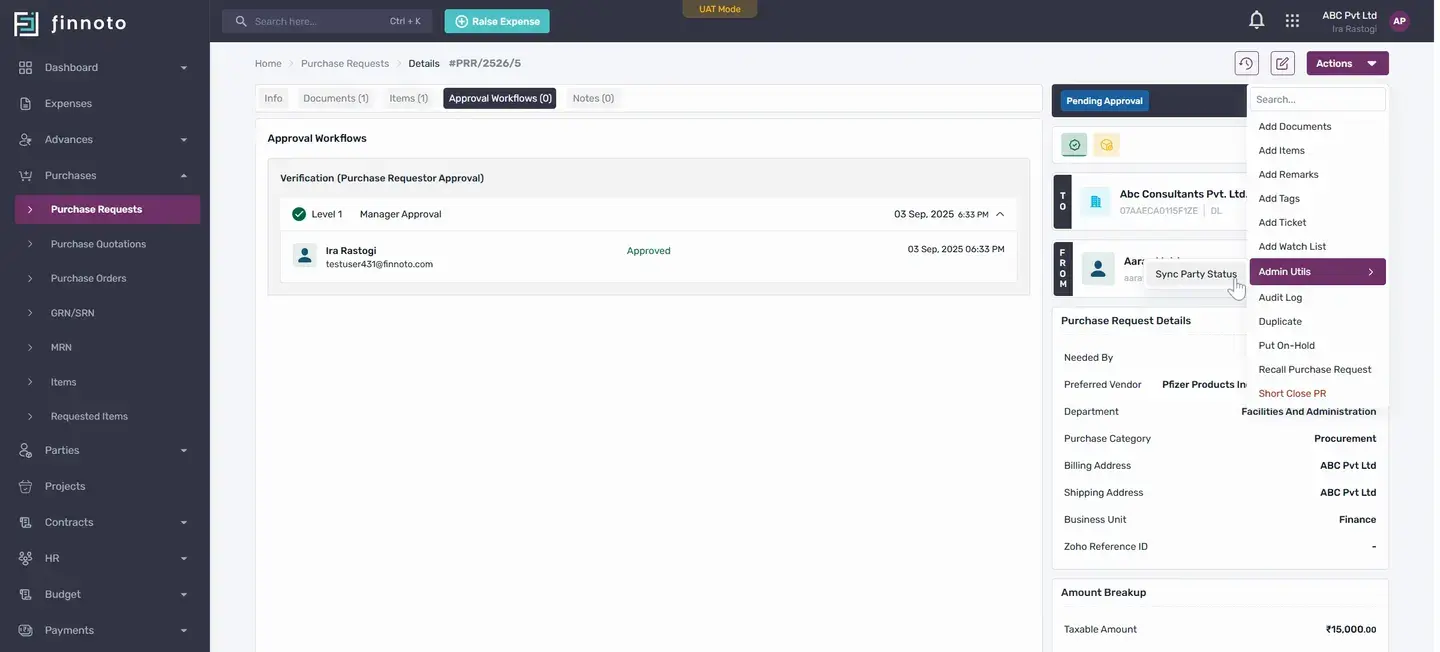1440x652 pixels.
Task: Expand the Parties menu arrow
Action: (x=183, y=451)
